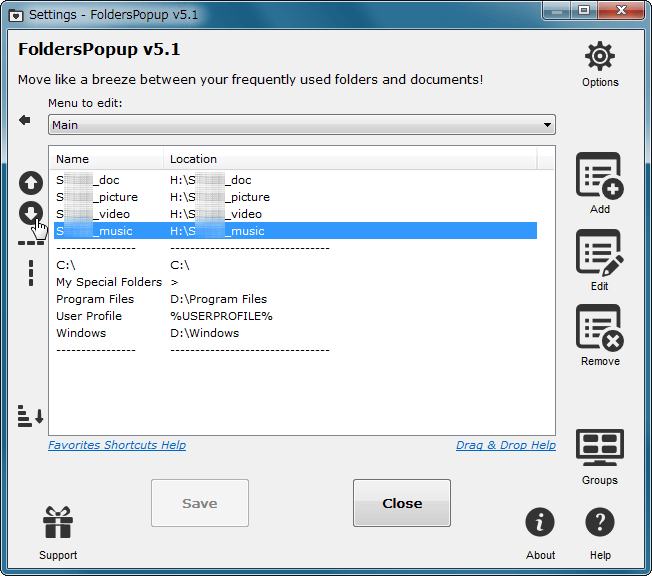Open the Help question mark icon

600,522
